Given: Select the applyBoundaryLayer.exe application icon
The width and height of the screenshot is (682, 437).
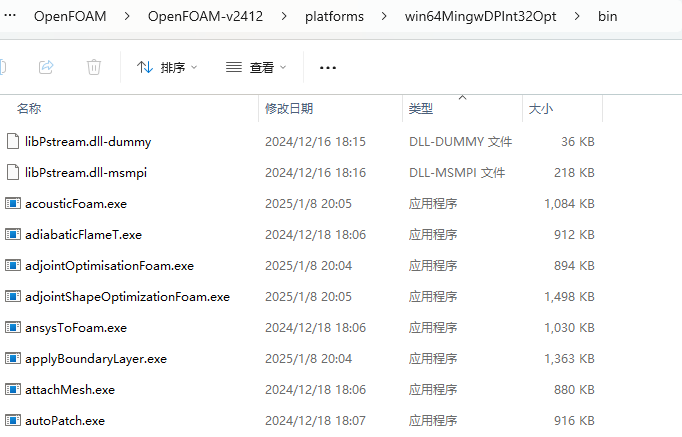Looking at the screenshot, I should tap(13, 358).
